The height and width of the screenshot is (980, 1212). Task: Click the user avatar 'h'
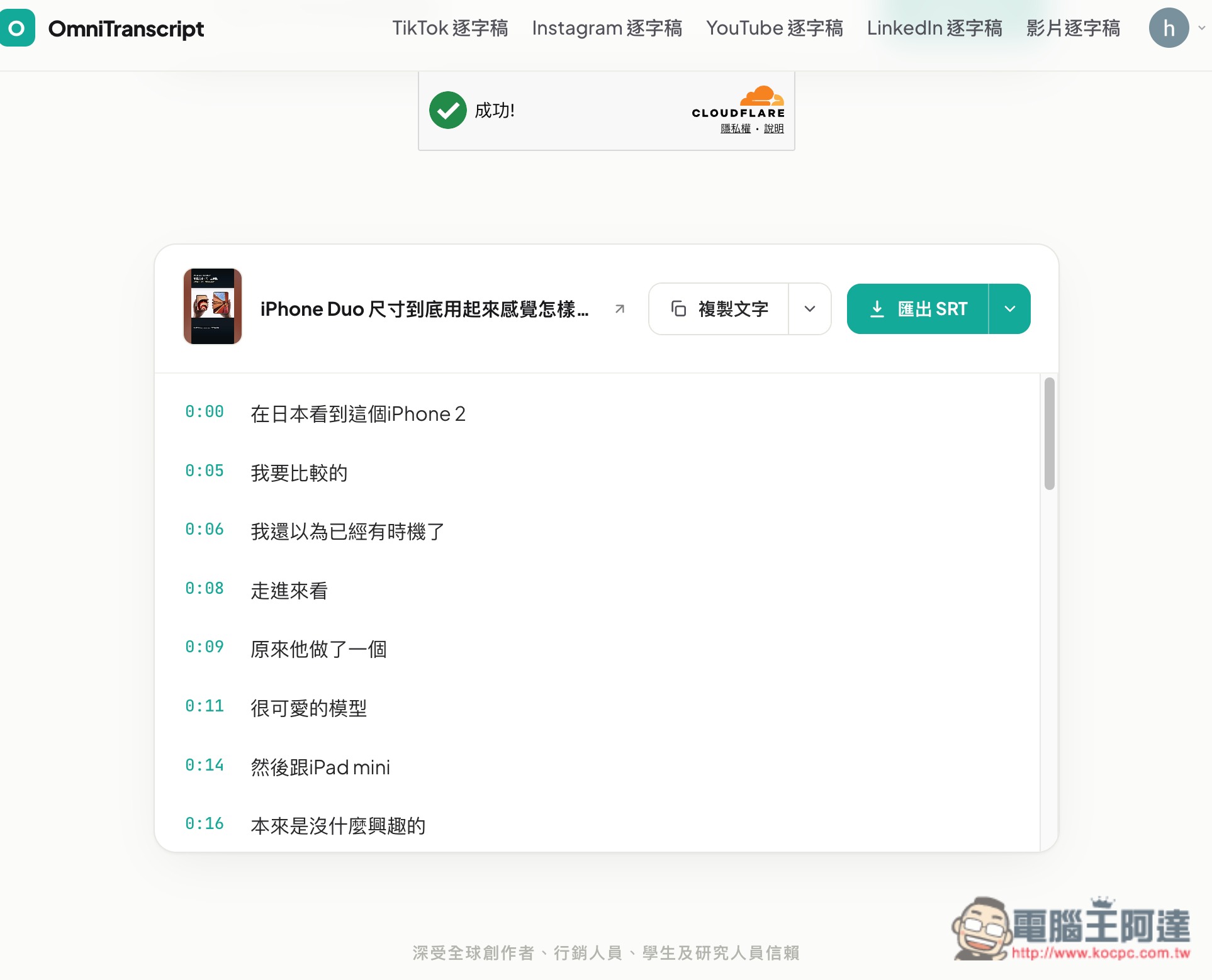pos(1169,28)
